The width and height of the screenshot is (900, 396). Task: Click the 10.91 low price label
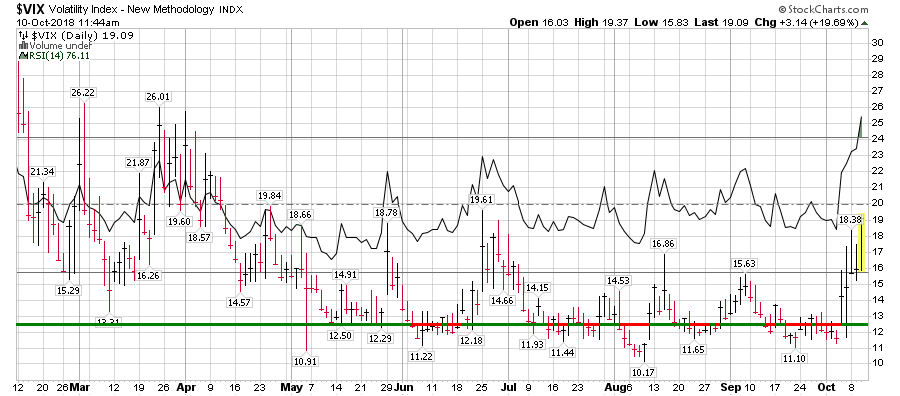[x=305, y=362]
